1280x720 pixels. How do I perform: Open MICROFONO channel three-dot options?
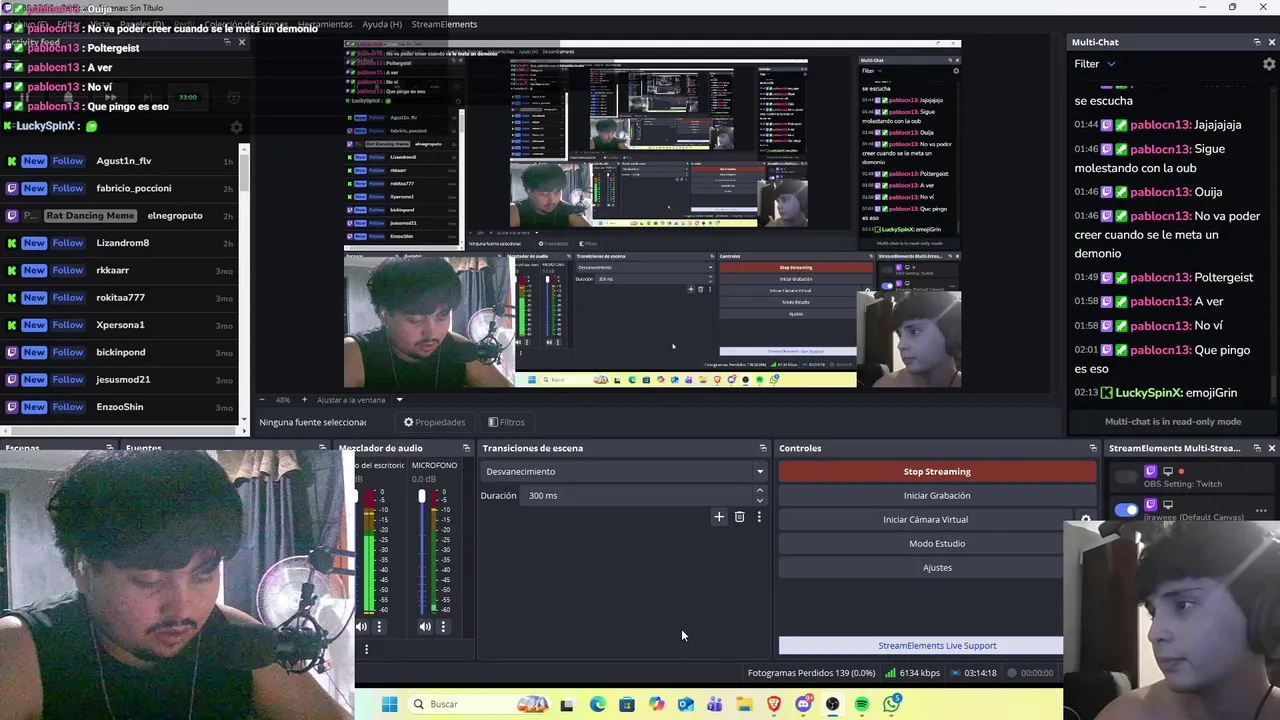pos(443,627)
